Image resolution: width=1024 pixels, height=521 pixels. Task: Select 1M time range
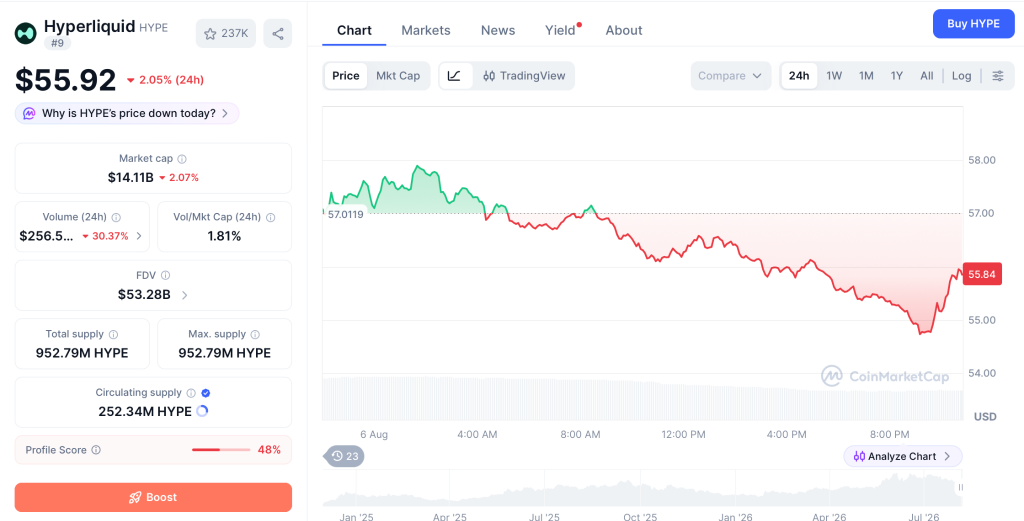(x=866, y=76)
